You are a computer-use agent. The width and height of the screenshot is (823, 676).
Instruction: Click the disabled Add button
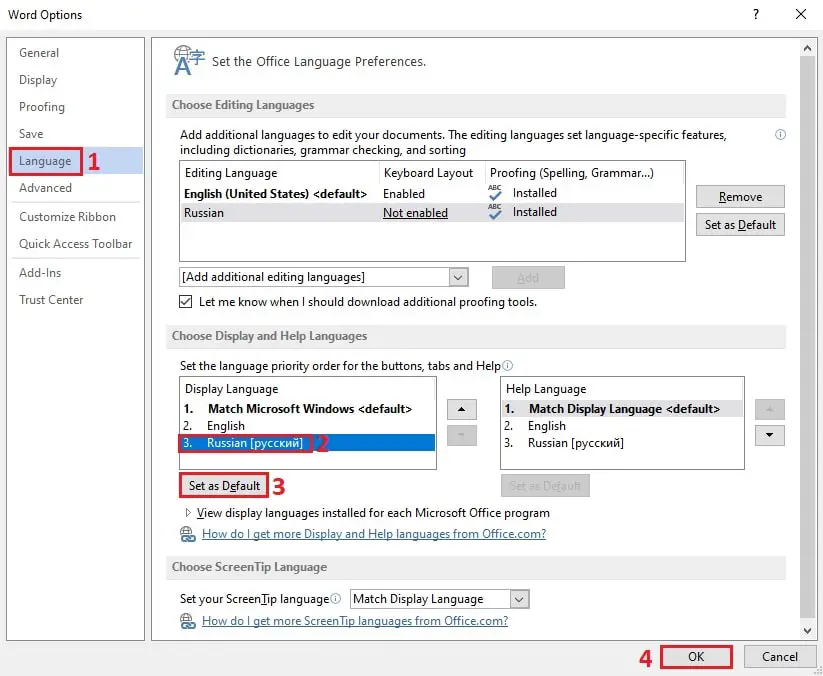pyautogui.click(x=528, y=278)
